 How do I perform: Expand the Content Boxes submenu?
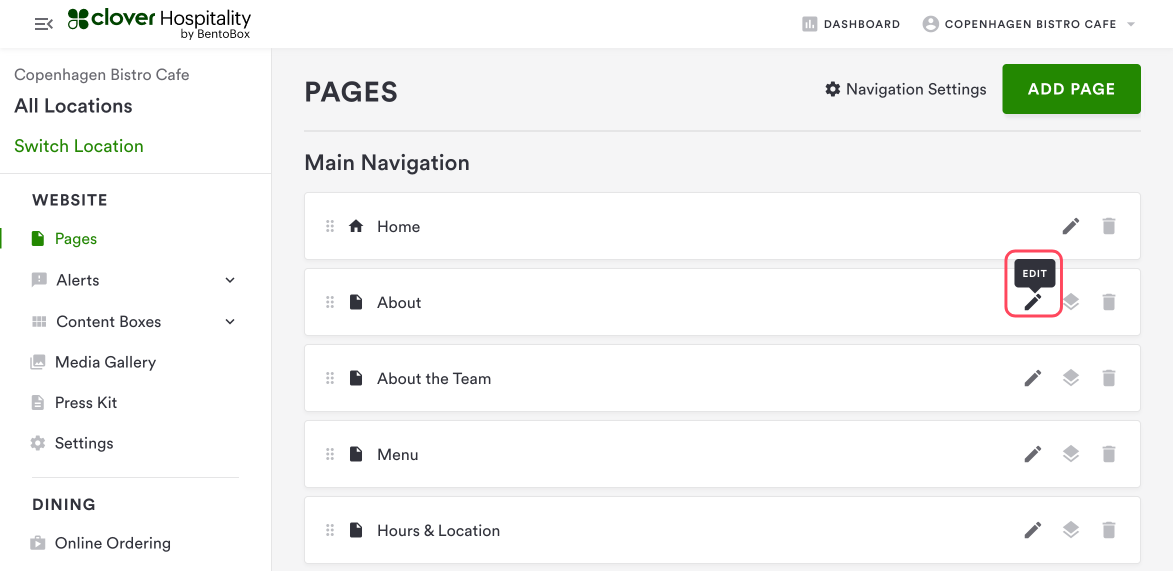pyautogui.click(x=230, y=322)
